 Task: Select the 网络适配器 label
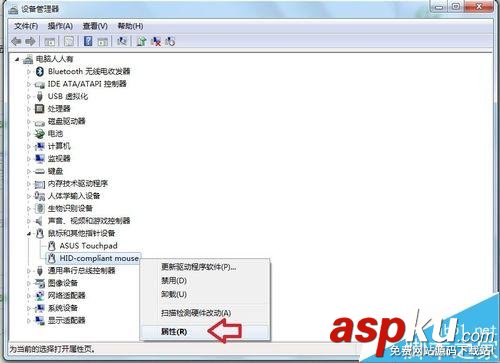click(x=67, y=295)
